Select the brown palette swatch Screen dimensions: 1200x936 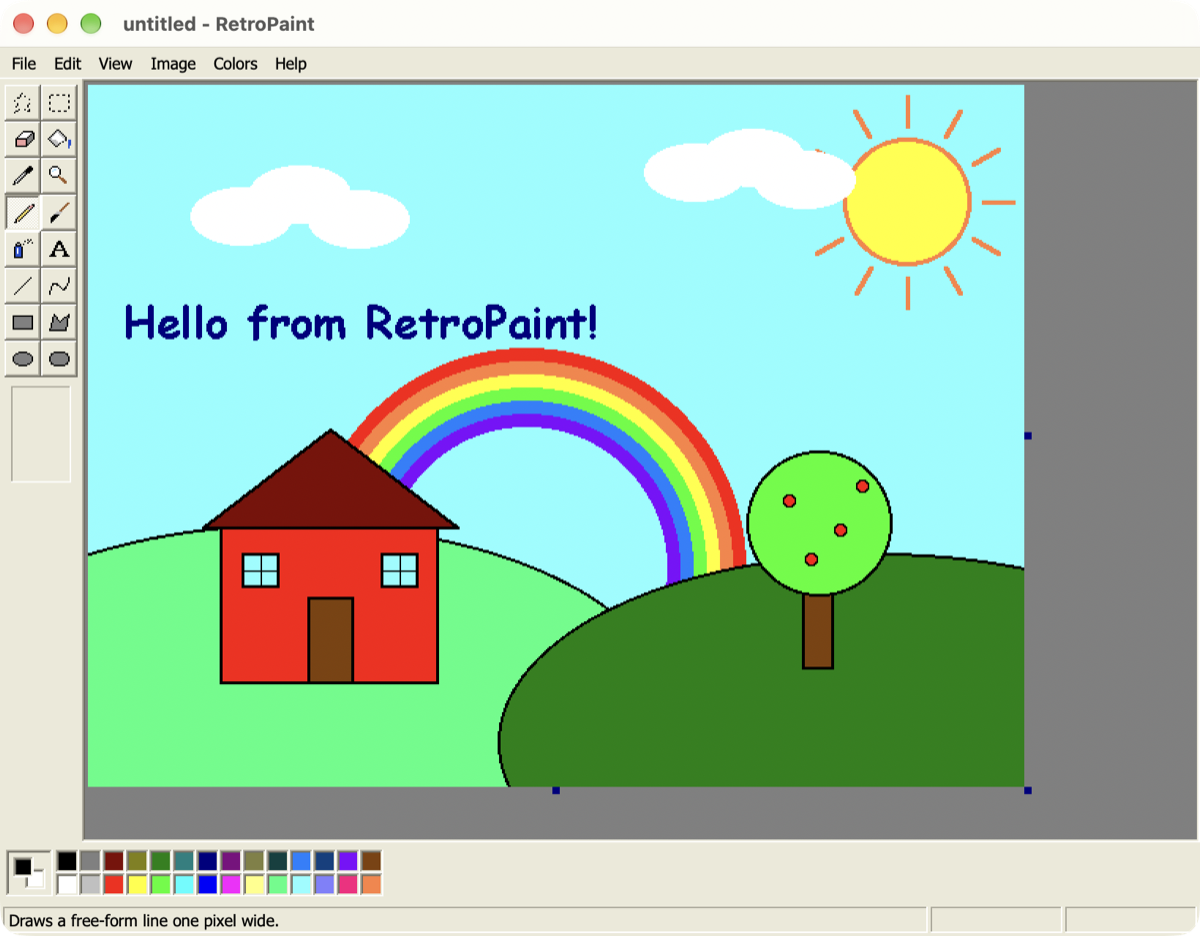coord(371,861)
